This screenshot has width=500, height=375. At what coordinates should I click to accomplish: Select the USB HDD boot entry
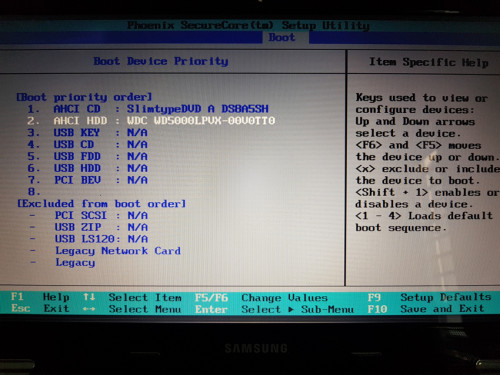click(88, 168)
